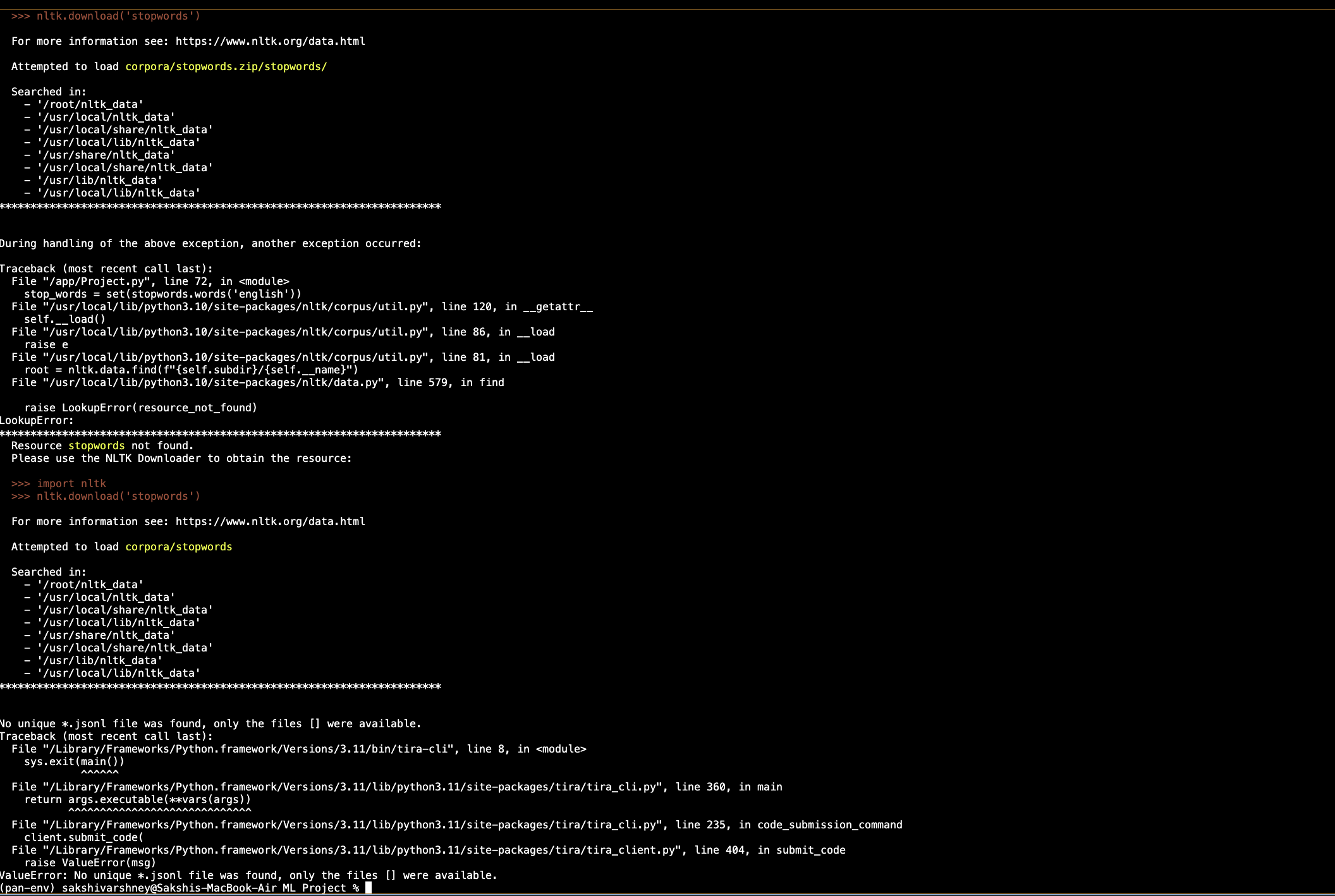The width and height of the screenshot is (1335, 896).
Task: Click the self.__load() code line
Action: click(x=65, y=319)
